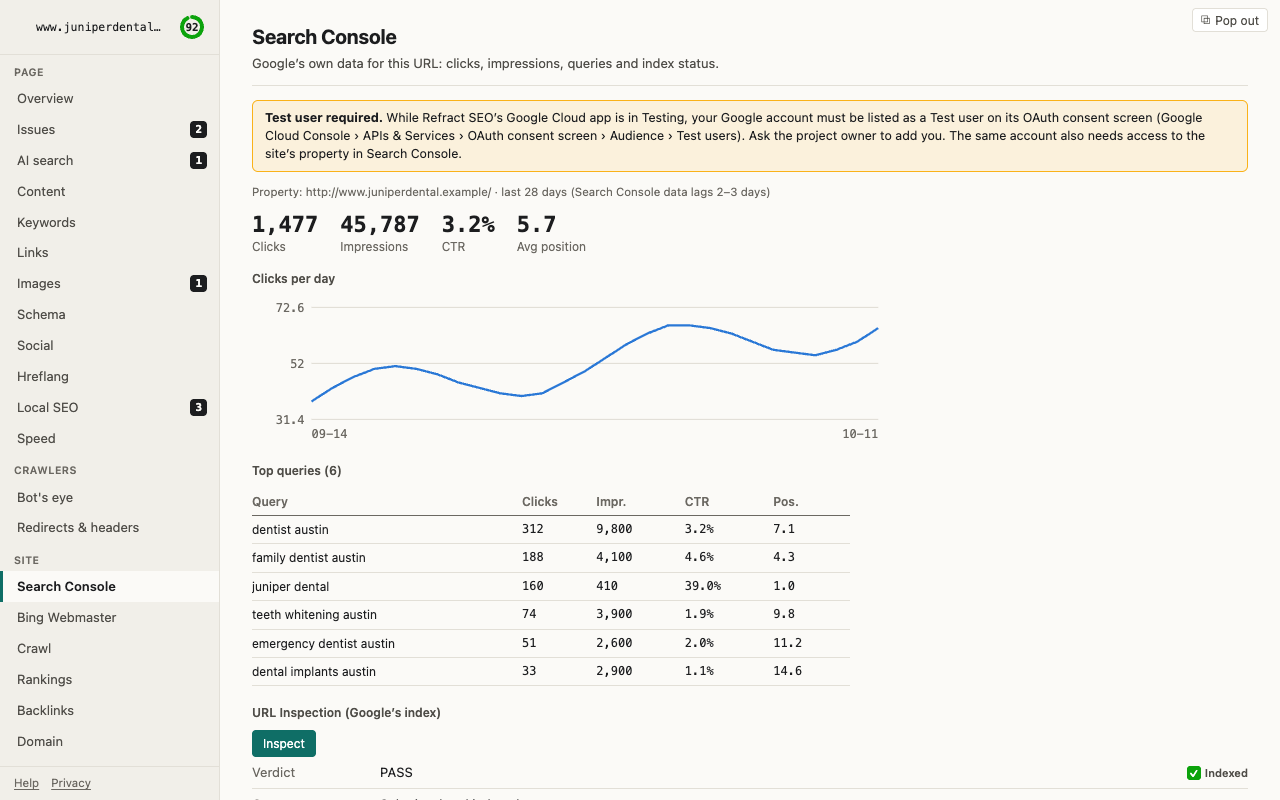Image resolution: width=1280 pixels, height=800 pixels.
Task: Click the Pop out button
Action: pyautogui.click(x=1229, y=20)
